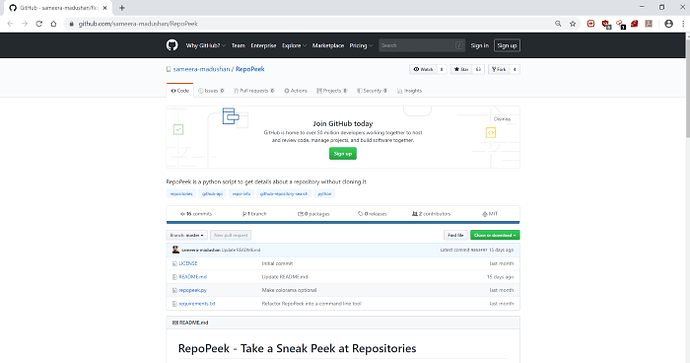
Task: Open the repositories topic tag
Action: click(x=181, y=194)
